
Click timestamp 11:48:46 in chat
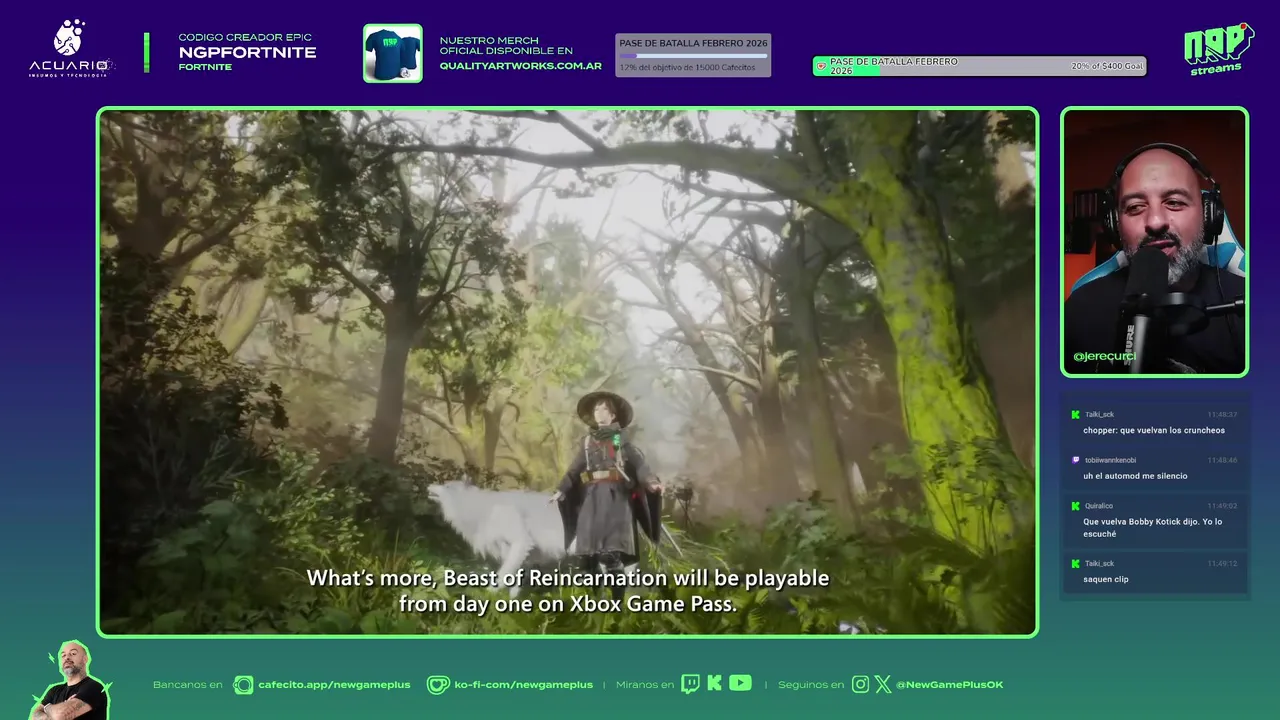point(1222,460)
